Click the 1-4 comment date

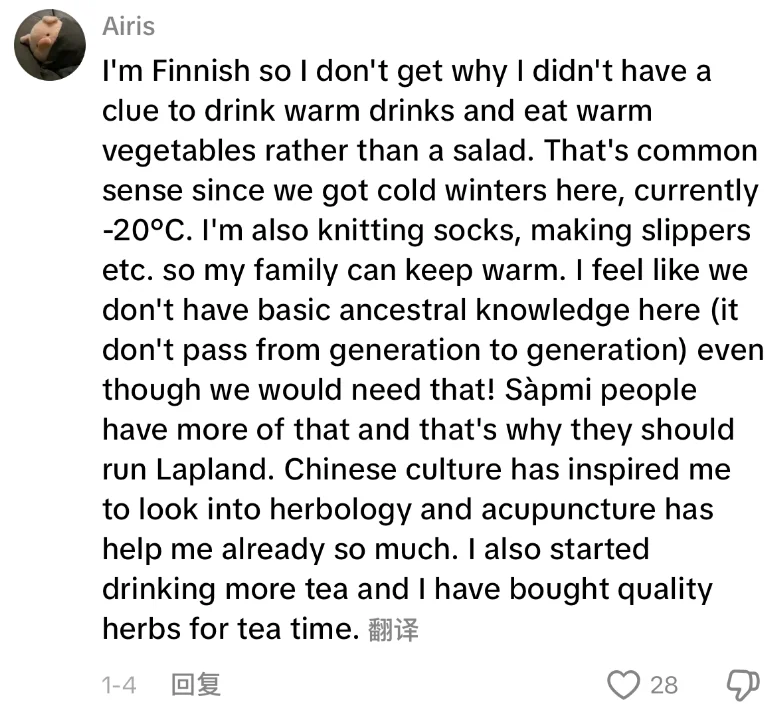(x=119, y=684)
